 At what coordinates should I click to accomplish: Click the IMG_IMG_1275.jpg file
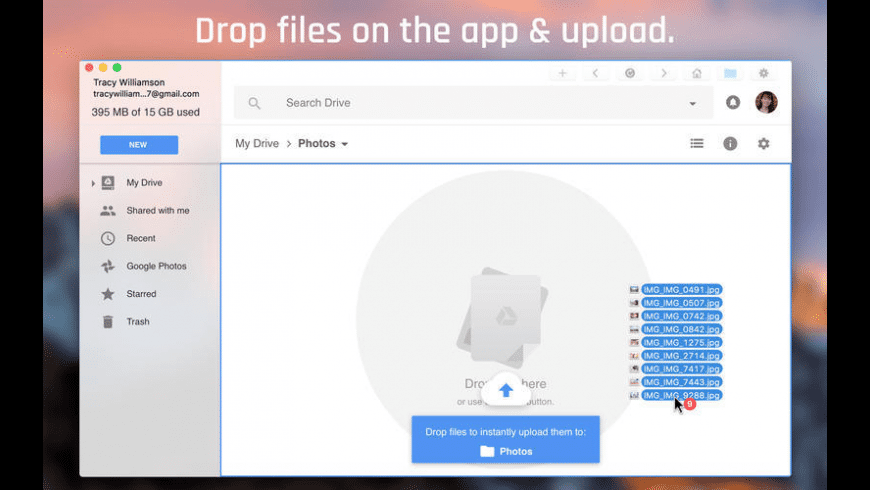coord(681,342)
